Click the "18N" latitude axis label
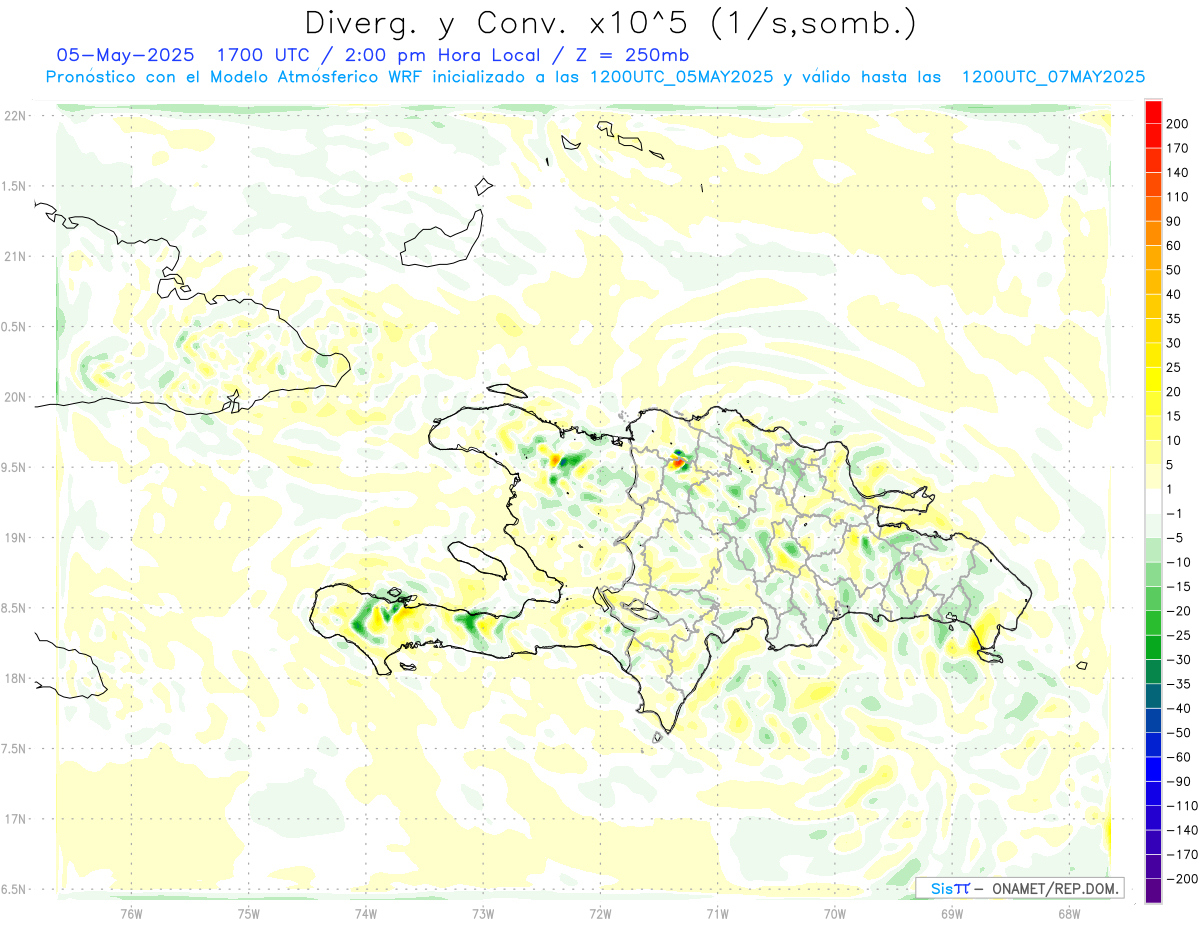Viewport: 1200px width, 927px height. (15, 679)
